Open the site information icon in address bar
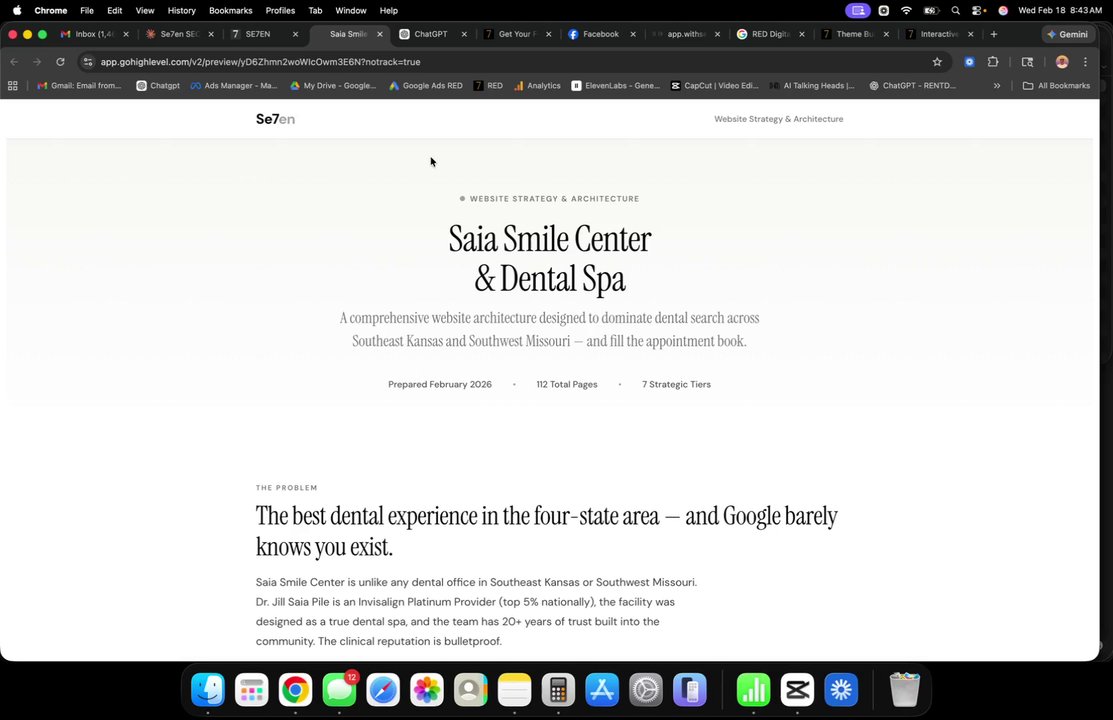Image resolution: width=1113 pixels, height=720 pixels. pos(88,62)
